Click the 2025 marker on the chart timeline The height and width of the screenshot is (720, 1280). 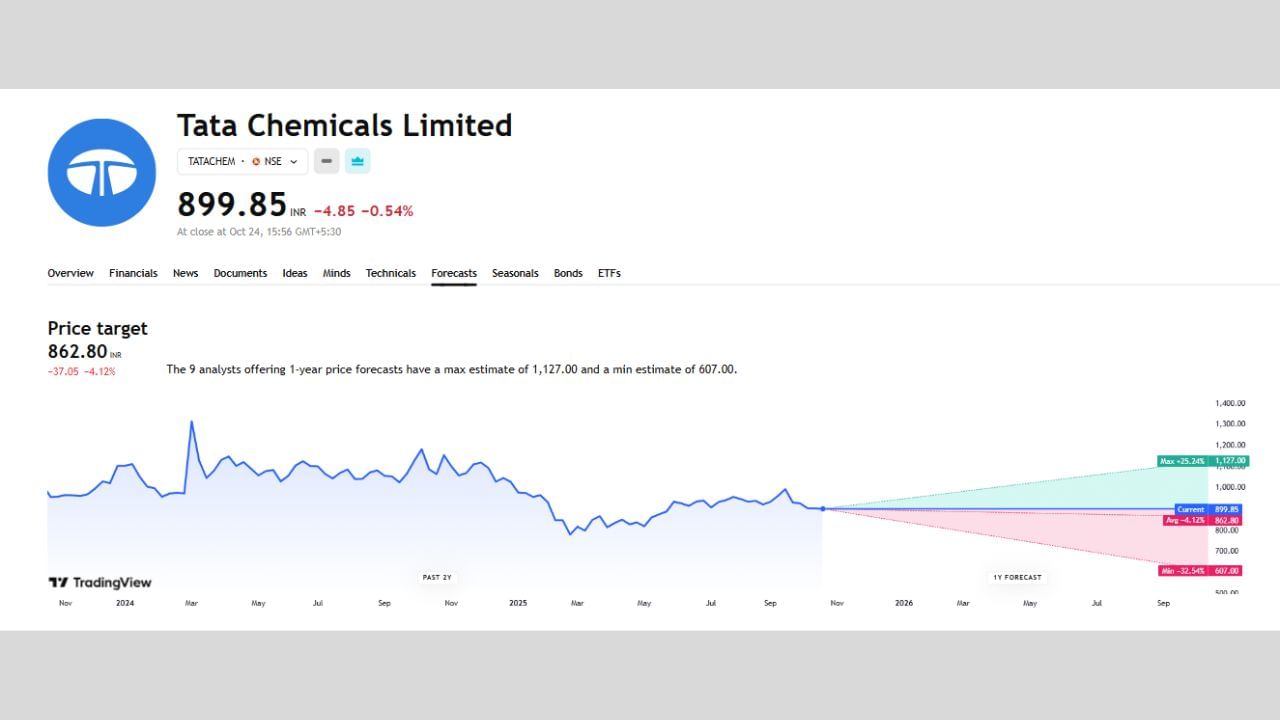coord(518,603)
